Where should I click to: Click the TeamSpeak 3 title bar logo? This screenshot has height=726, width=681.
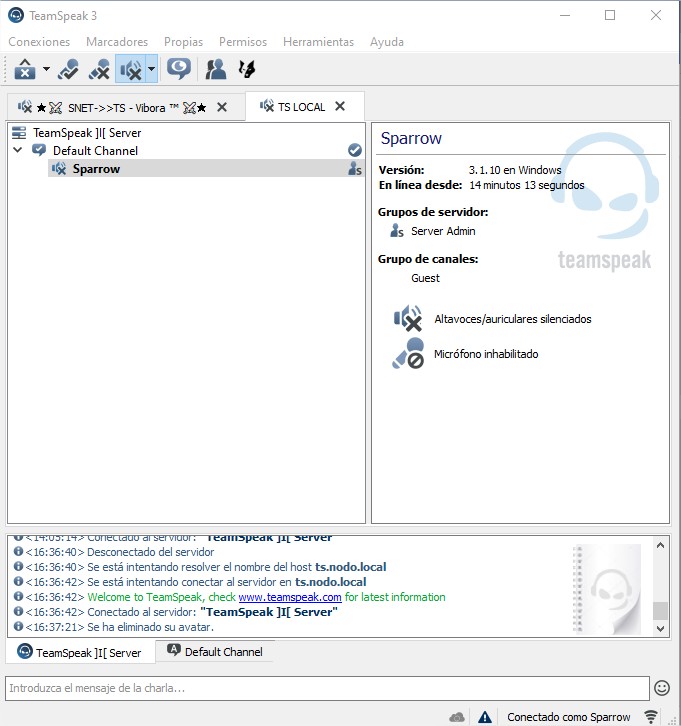(x=16, y=15)
